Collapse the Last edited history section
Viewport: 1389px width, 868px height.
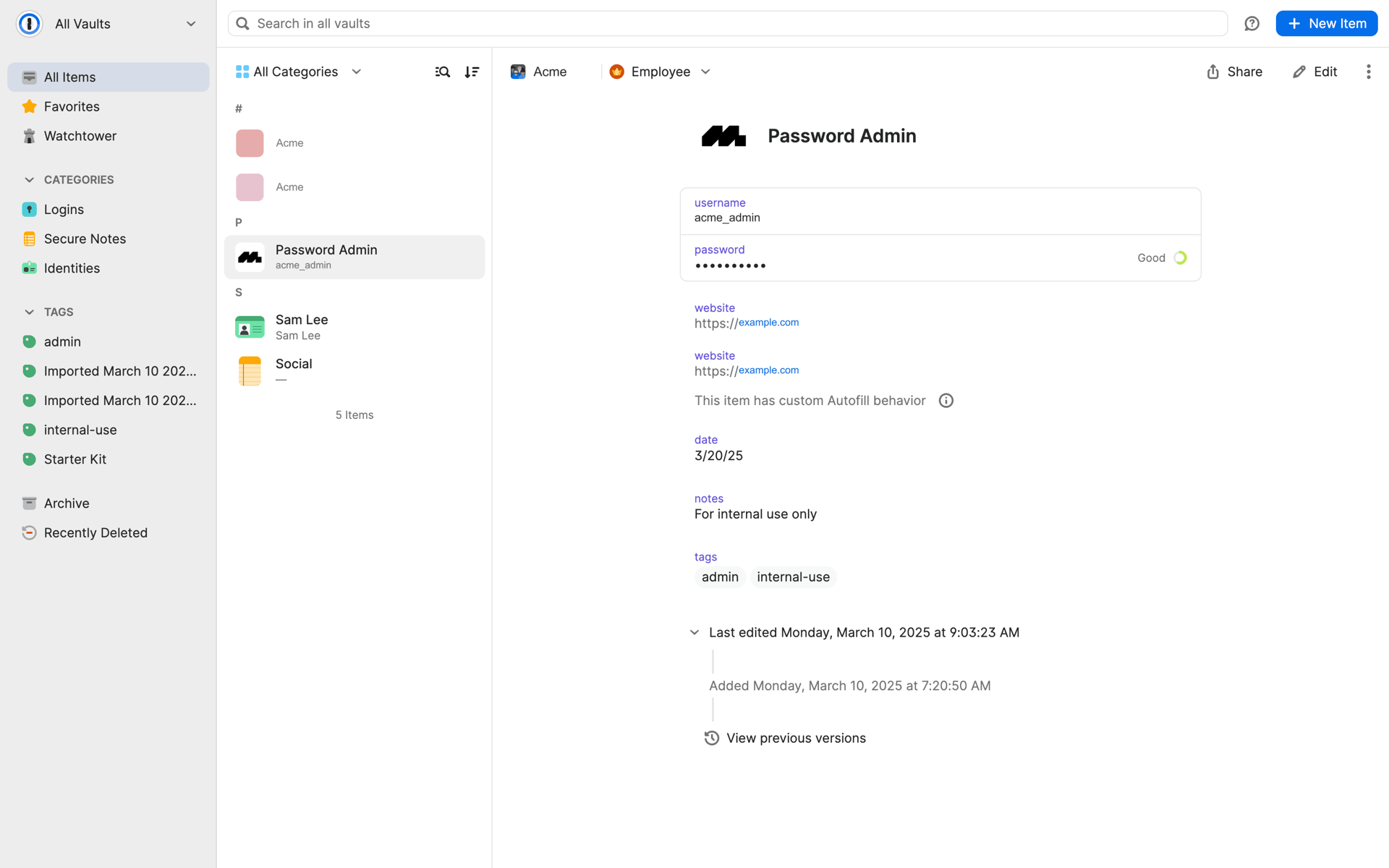[x=694, y=633]
